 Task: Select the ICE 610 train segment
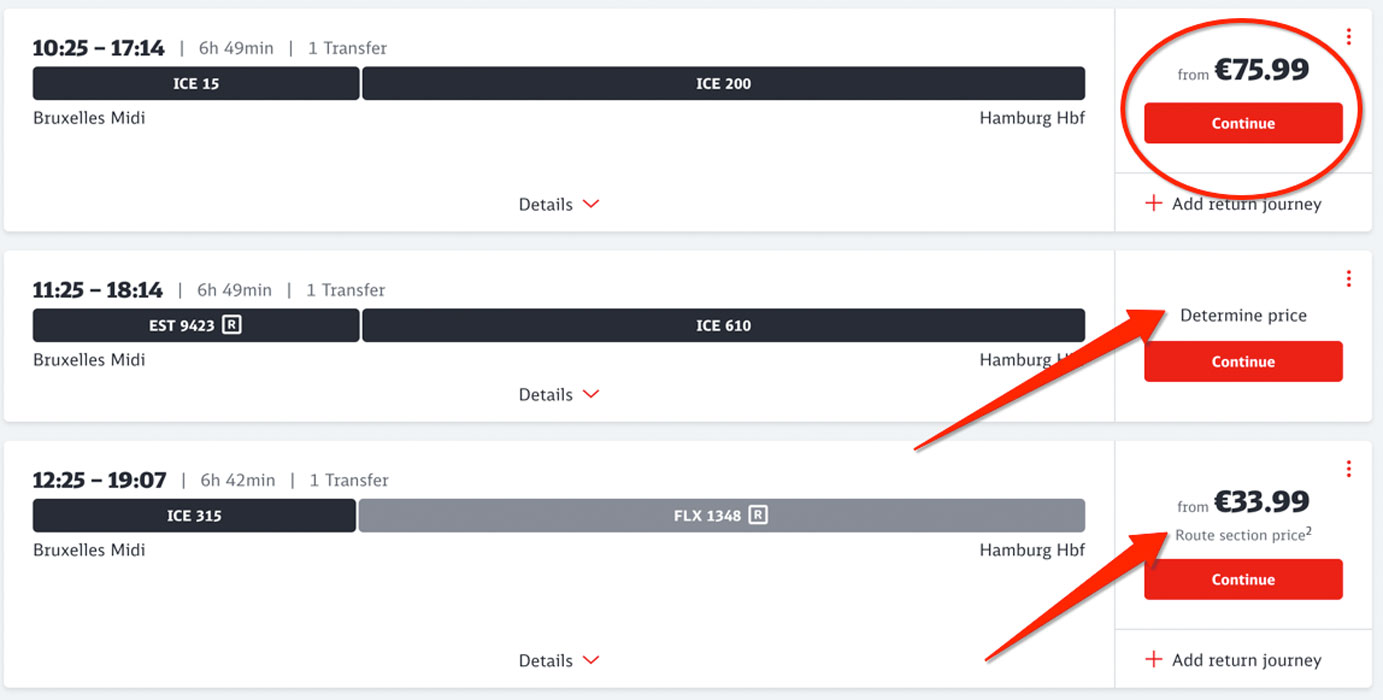point(723,325)
